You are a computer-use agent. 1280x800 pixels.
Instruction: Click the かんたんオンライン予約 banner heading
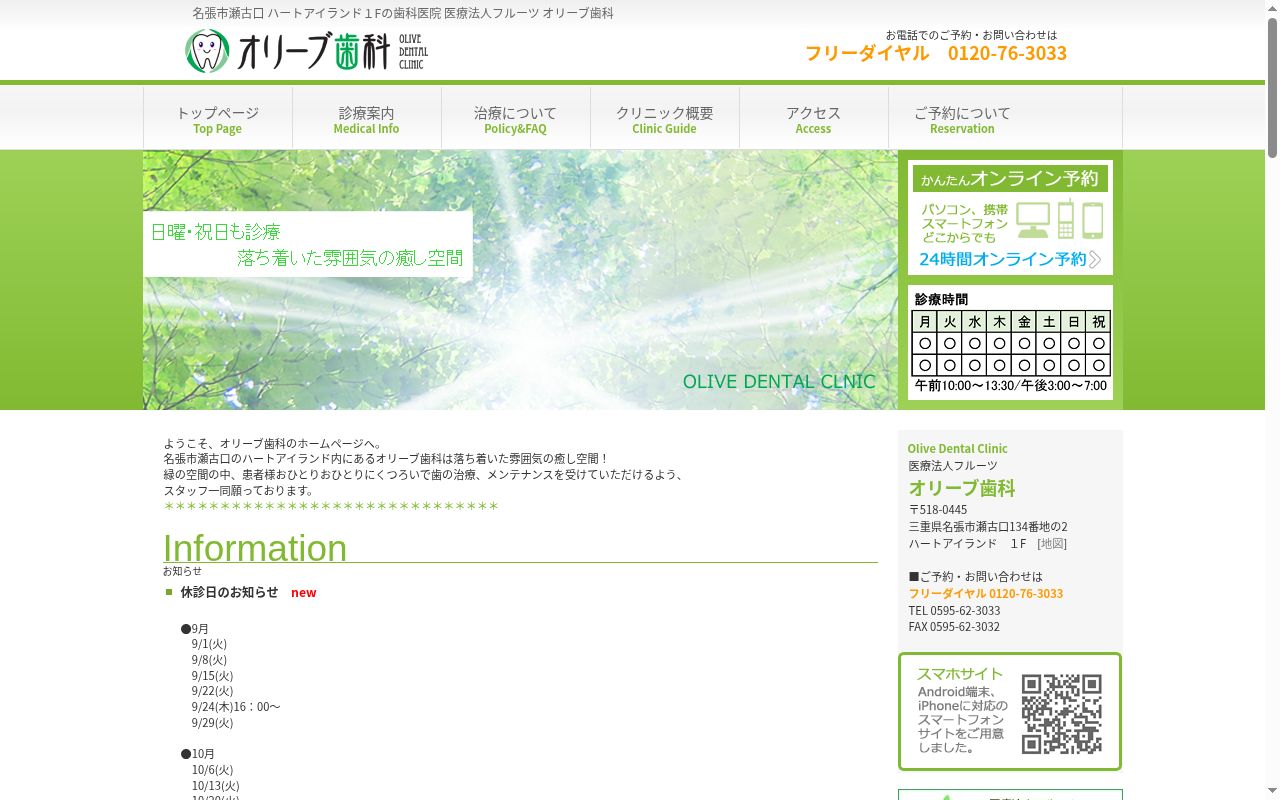pos(1010,179)
